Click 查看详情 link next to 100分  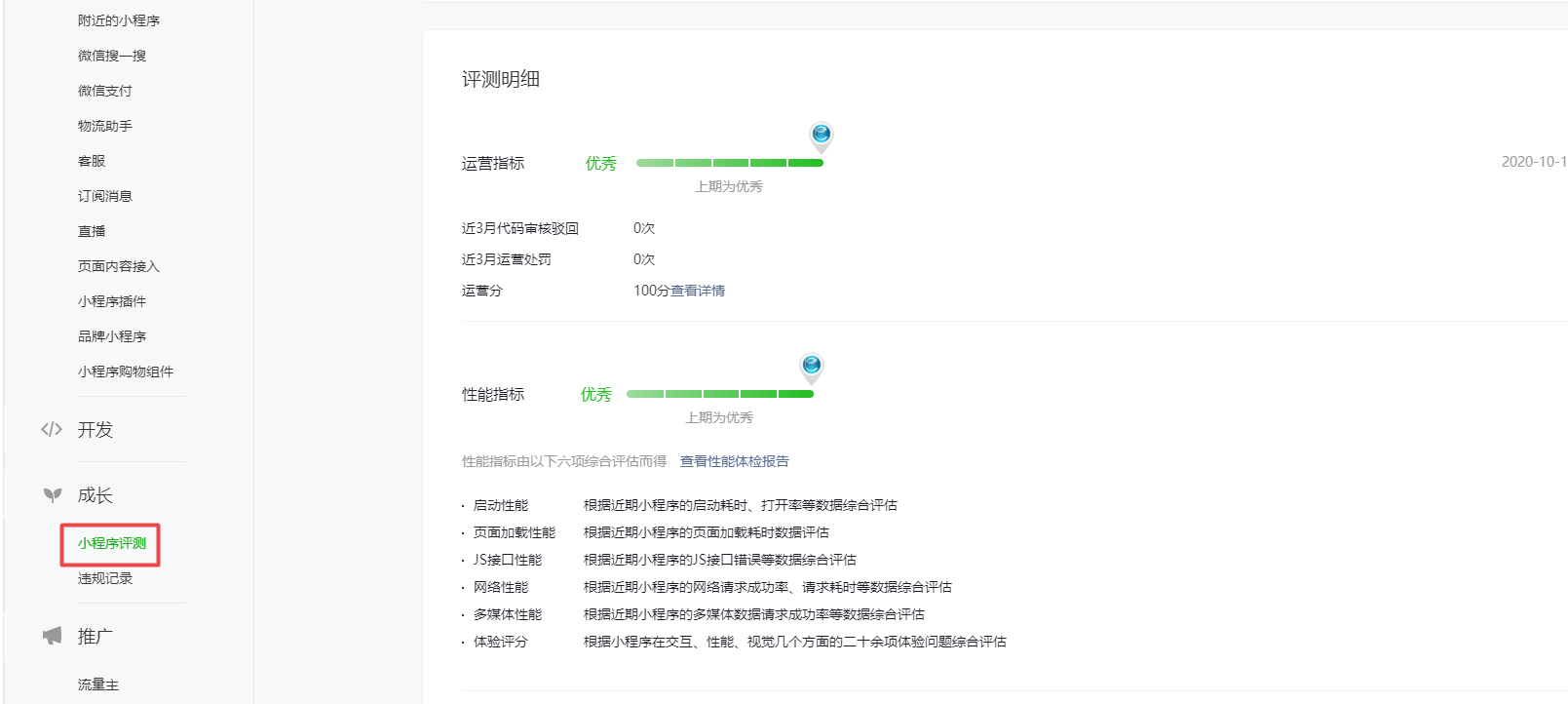(698, 291)
